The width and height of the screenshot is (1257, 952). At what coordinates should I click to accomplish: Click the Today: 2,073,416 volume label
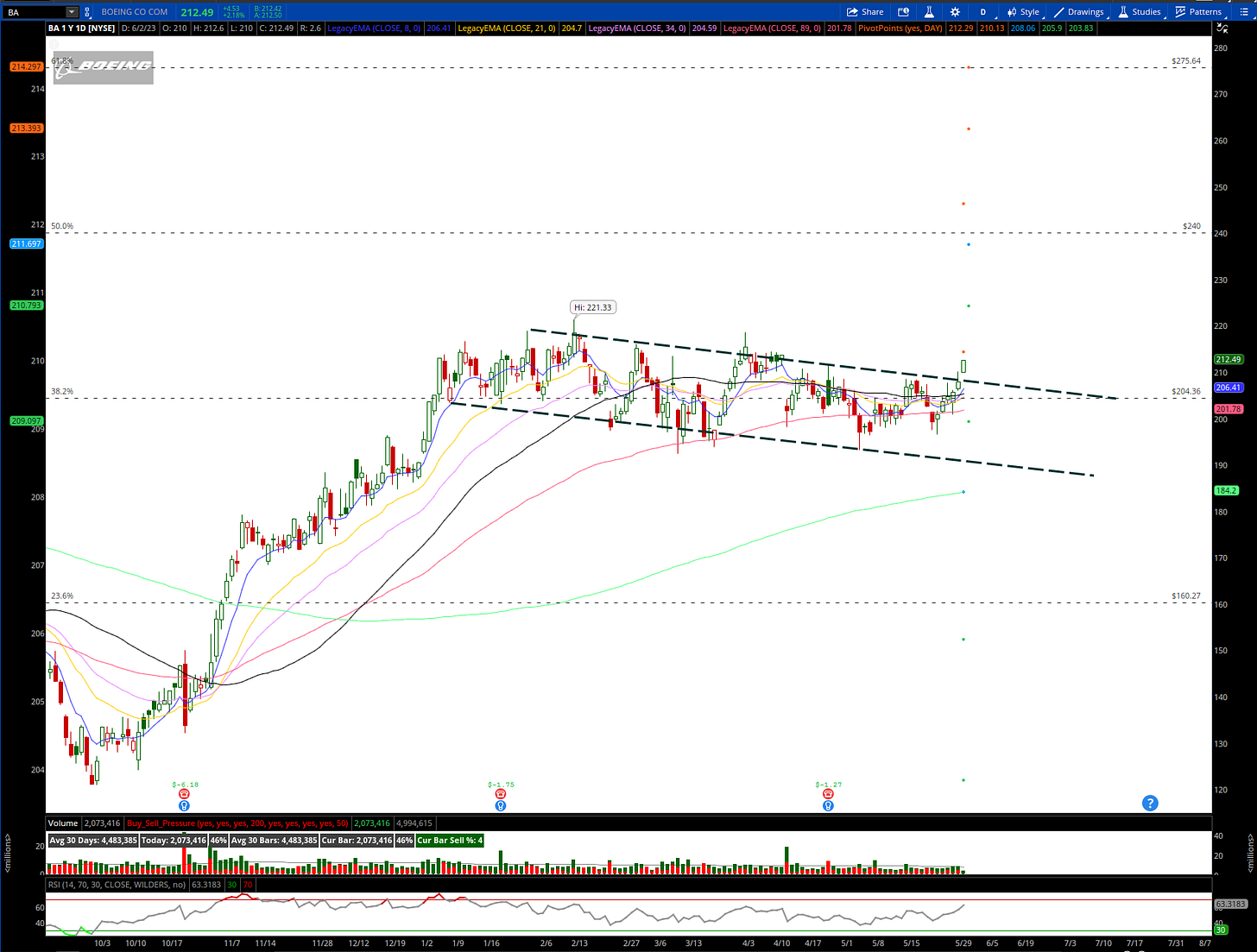pos(174,840)
